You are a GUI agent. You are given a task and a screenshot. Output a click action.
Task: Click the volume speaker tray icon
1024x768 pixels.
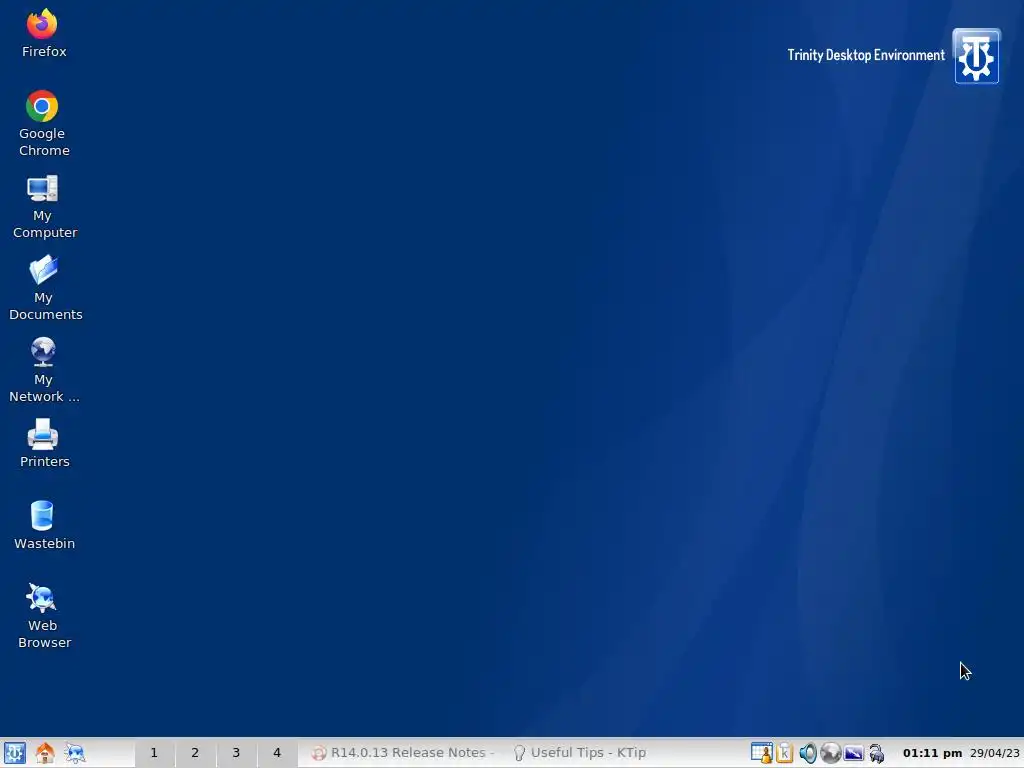click(808, 753)
